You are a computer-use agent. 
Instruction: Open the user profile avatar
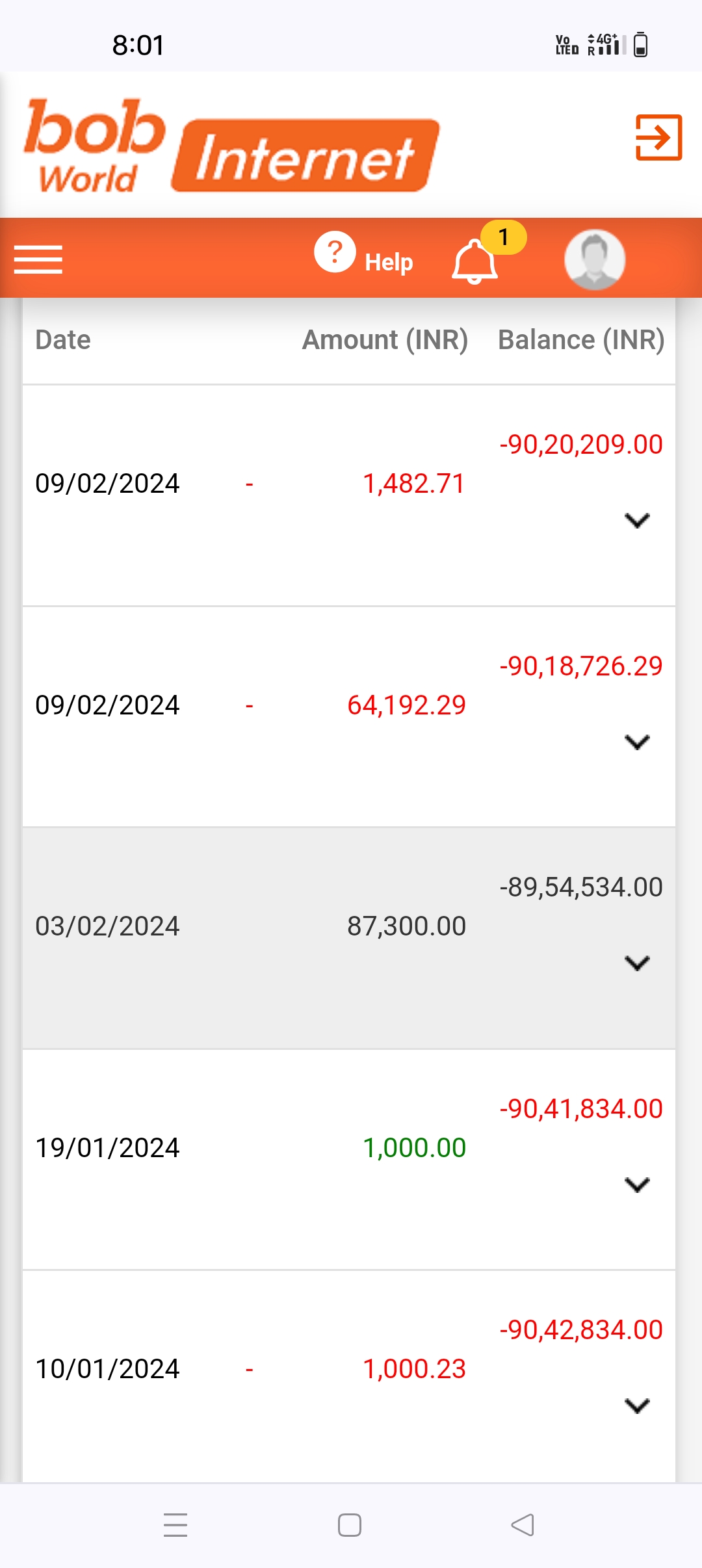click(595, 259)
